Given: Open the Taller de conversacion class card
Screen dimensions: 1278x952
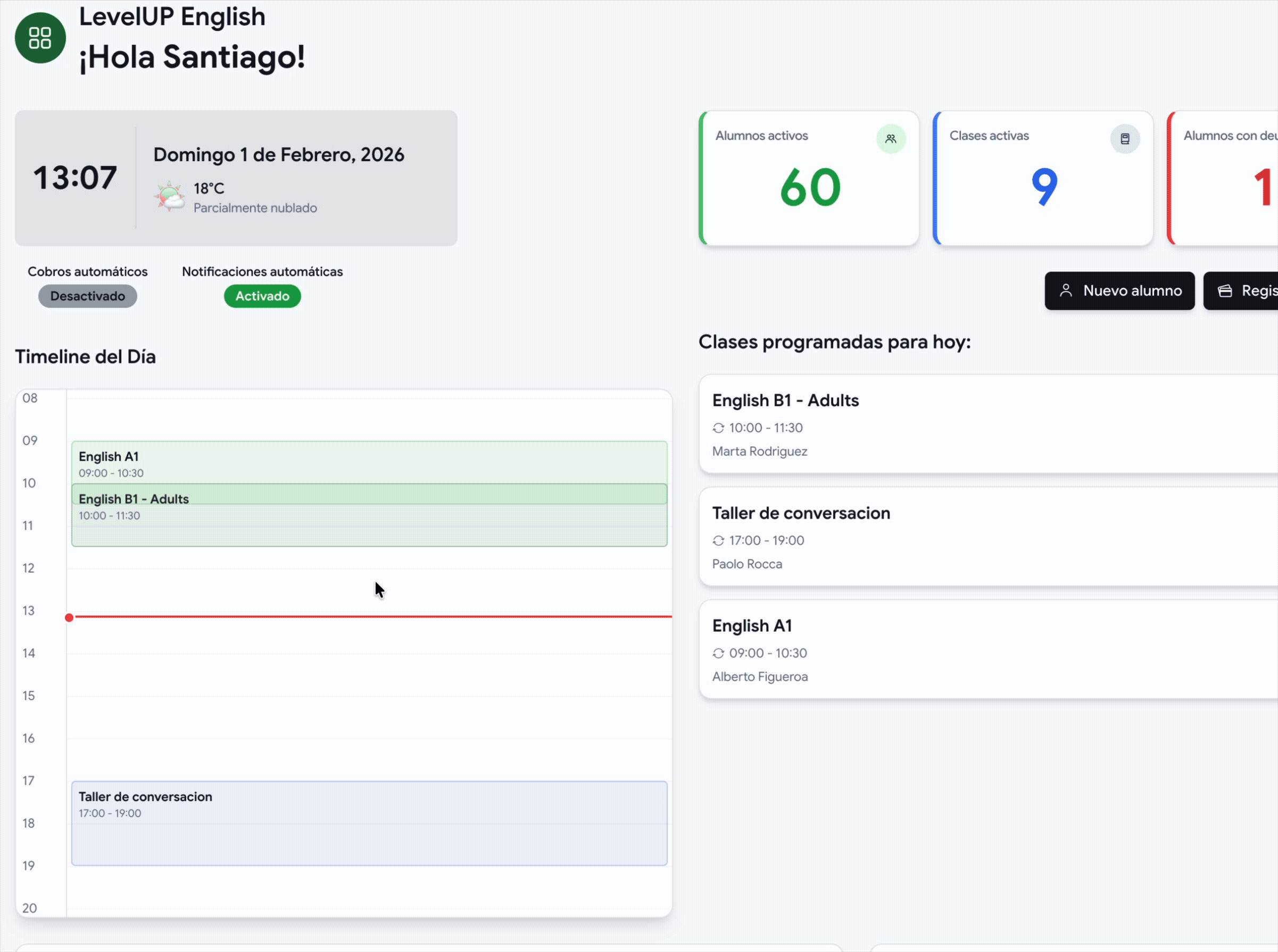Looking at the screenshot, I should 980,537.
